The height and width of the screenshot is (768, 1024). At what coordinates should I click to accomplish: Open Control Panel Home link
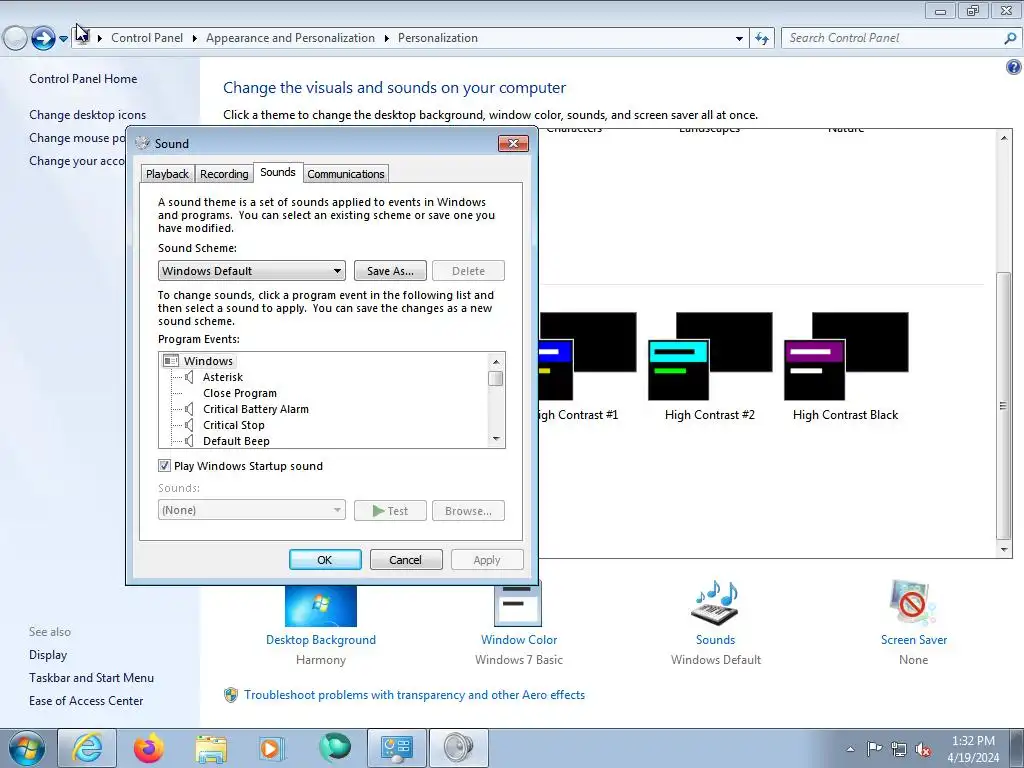pyautogui.click(x=83, y=78)
